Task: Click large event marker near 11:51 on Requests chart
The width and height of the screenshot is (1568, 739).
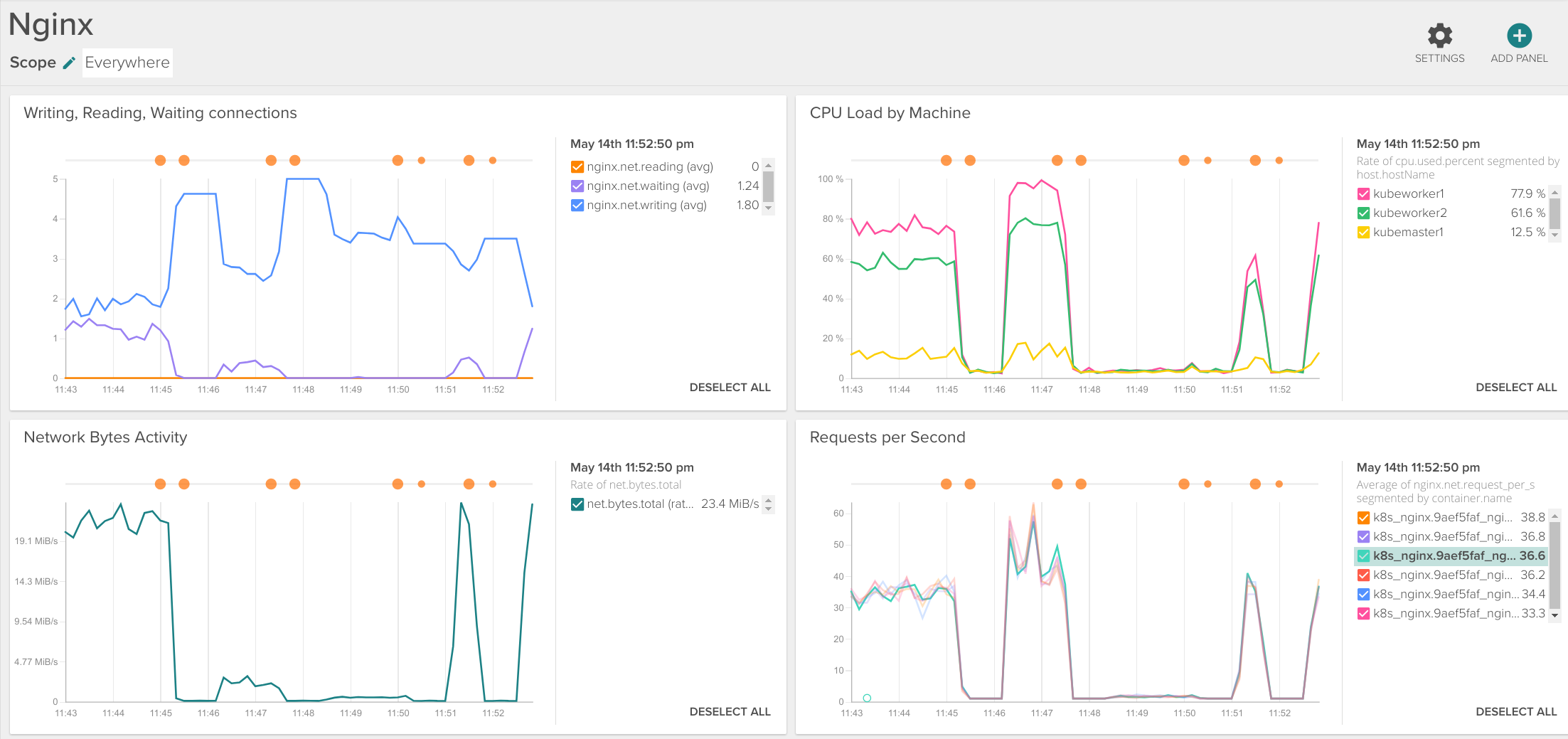Action: coord(1255,484)
